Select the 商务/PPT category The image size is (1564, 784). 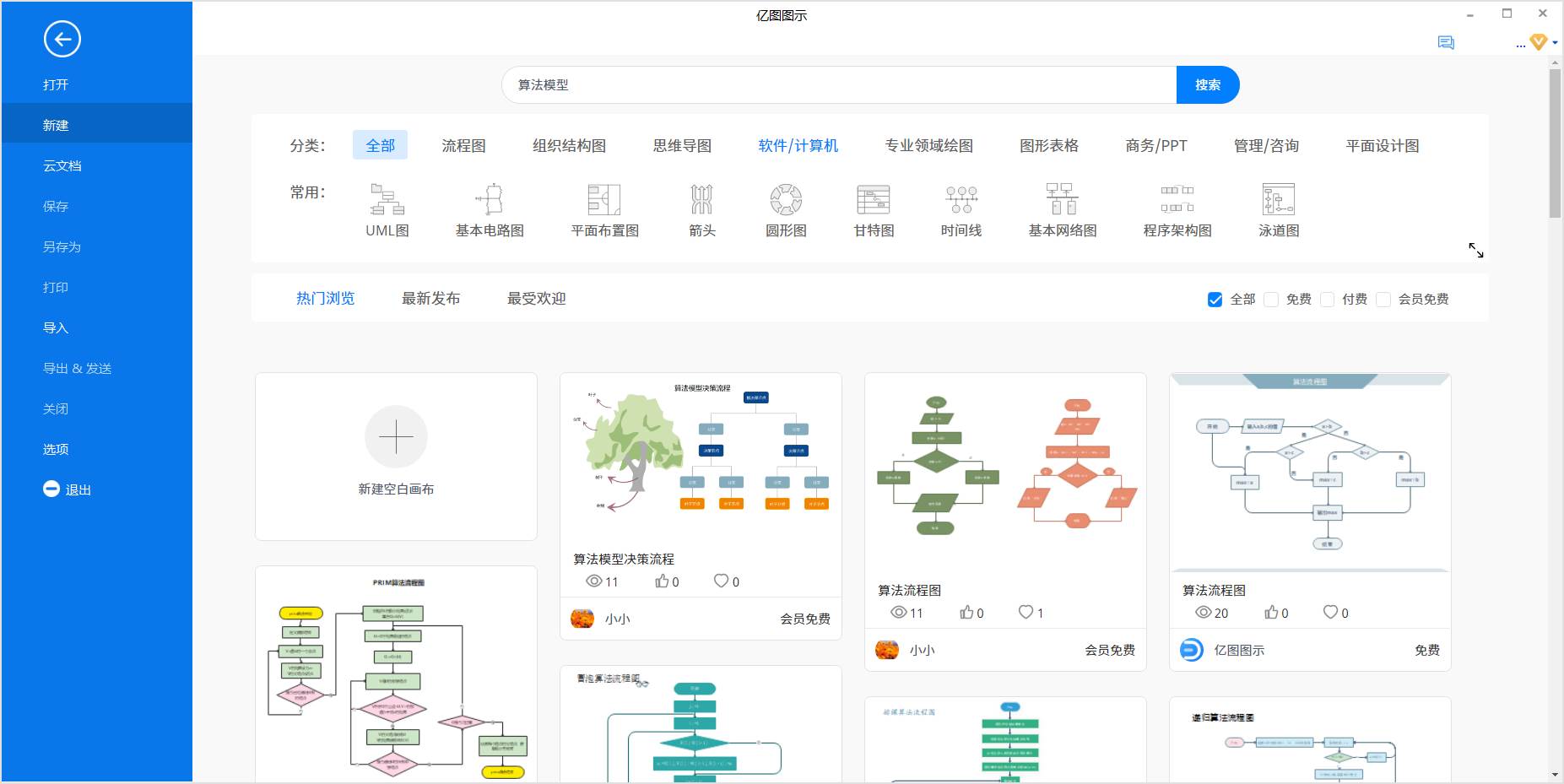click(x=1156, y=145)
